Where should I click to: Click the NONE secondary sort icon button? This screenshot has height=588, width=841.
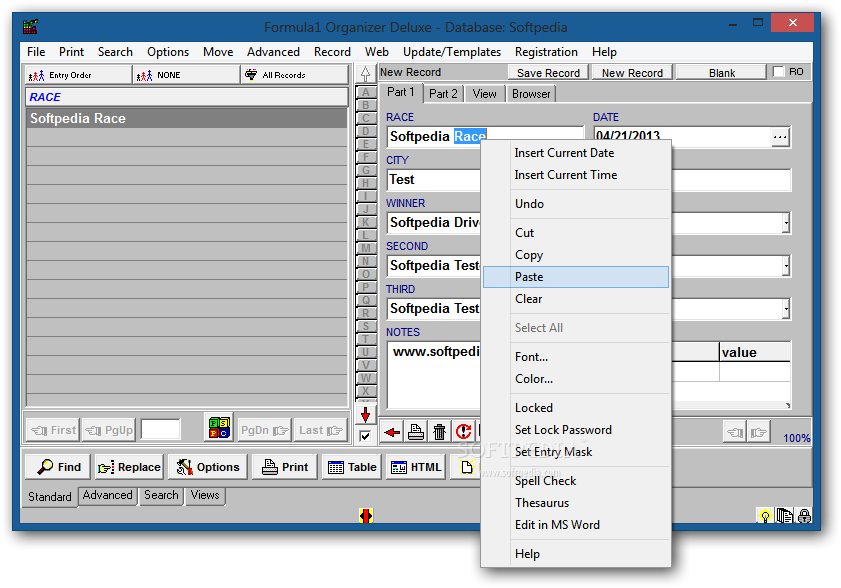[x=186, y=75]
